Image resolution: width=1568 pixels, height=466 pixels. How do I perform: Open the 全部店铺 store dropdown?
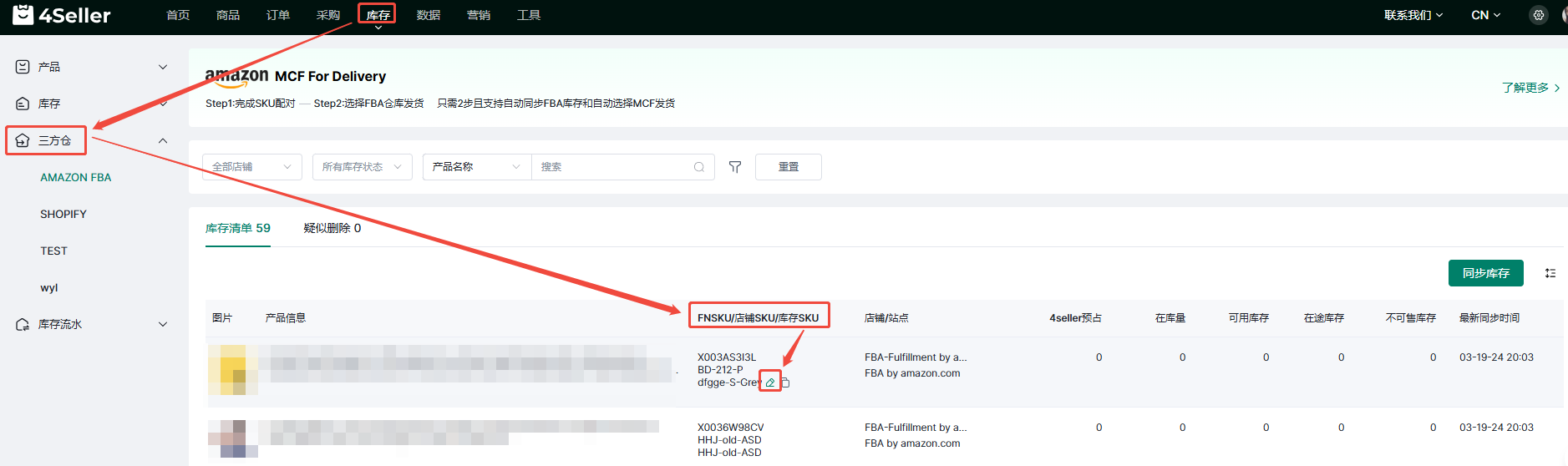pos(252,167)
